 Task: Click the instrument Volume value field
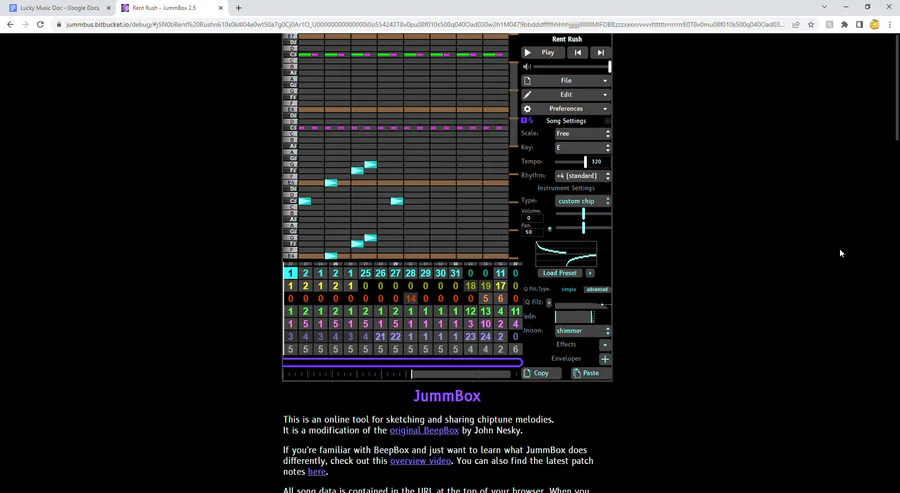coord(531,218)
